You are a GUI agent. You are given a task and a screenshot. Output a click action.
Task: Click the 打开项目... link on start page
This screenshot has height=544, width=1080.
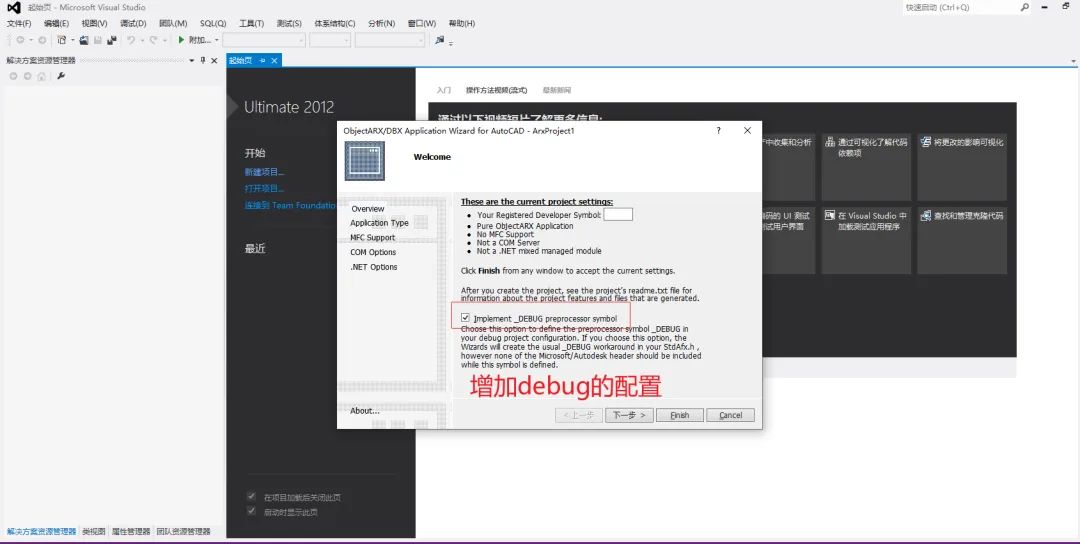pos(264,189)
